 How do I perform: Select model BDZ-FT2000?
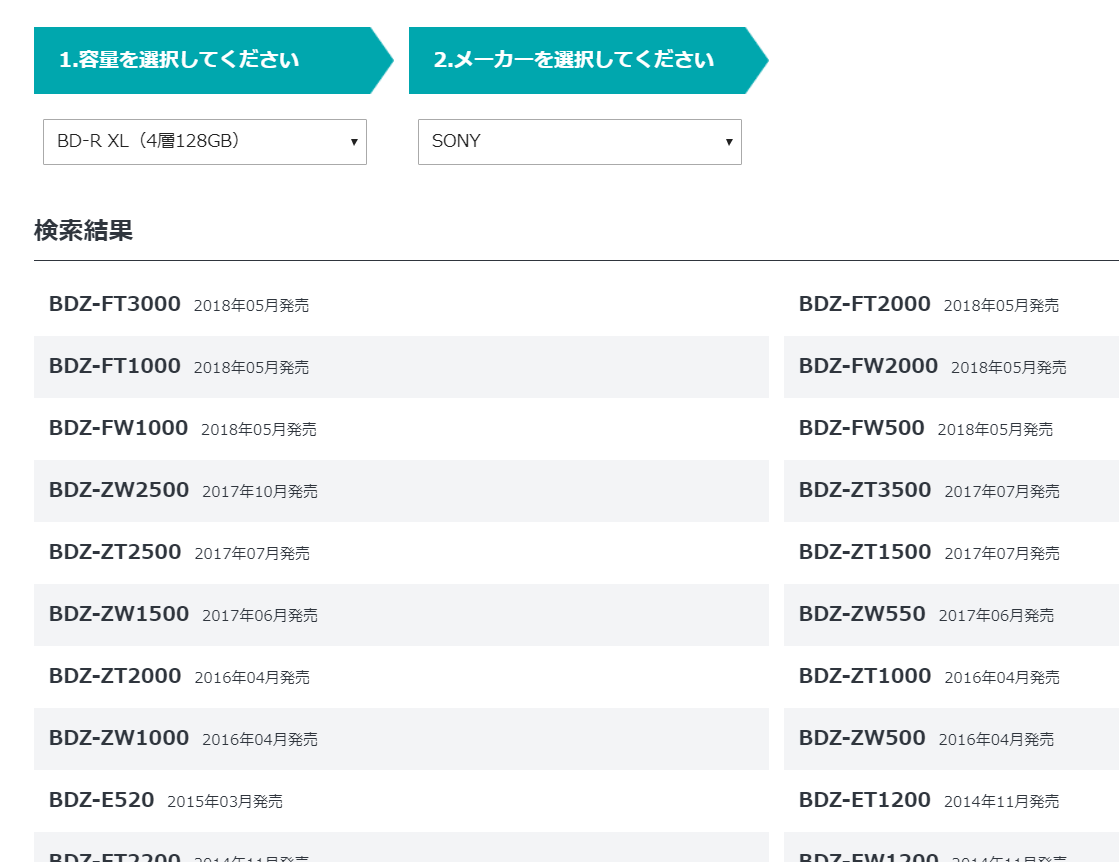[x=864, y=304]
